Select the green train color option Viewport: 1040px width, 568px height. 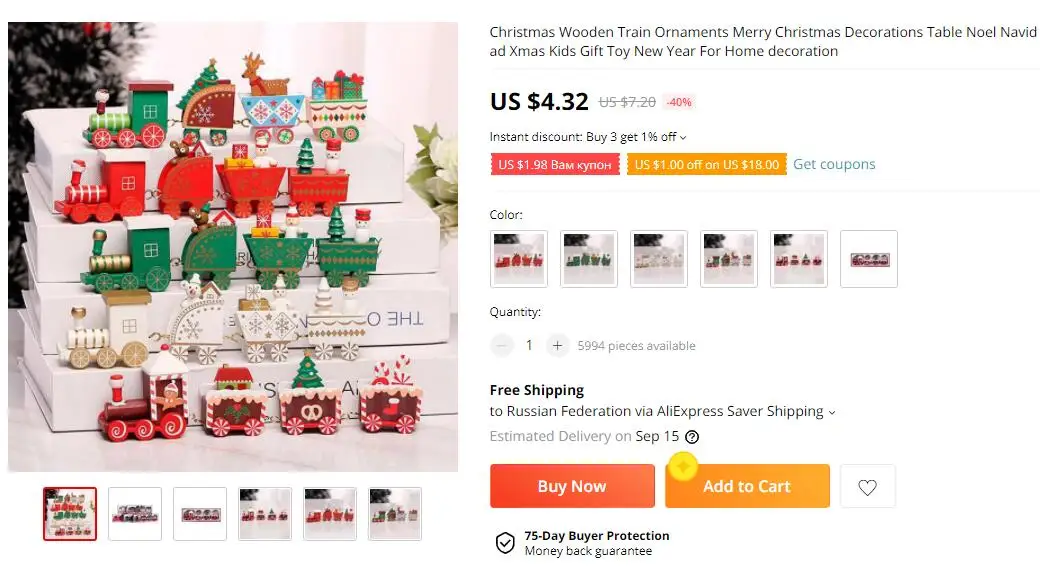[x=589, y=259]
